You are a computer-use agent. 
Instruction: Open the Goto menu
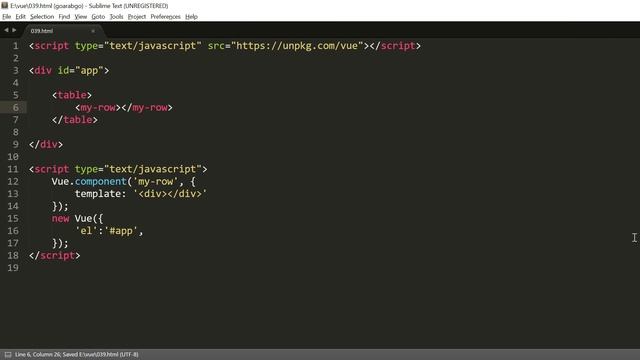98,17
